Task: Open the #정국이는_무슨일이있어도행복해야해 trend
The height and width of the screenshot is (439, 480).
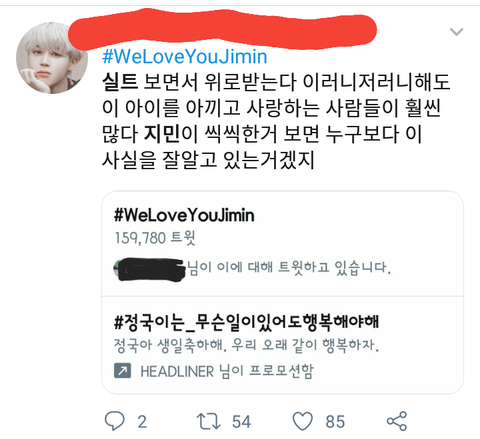Action: (246, 322)
